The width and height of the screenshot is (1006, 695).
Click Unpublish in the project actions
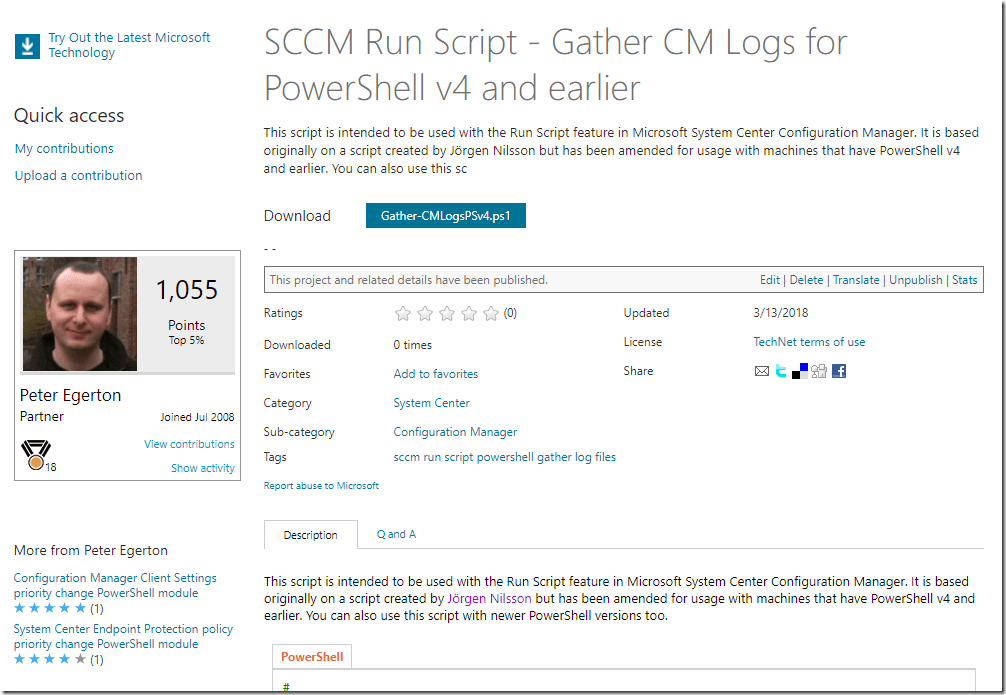[916, 280]
